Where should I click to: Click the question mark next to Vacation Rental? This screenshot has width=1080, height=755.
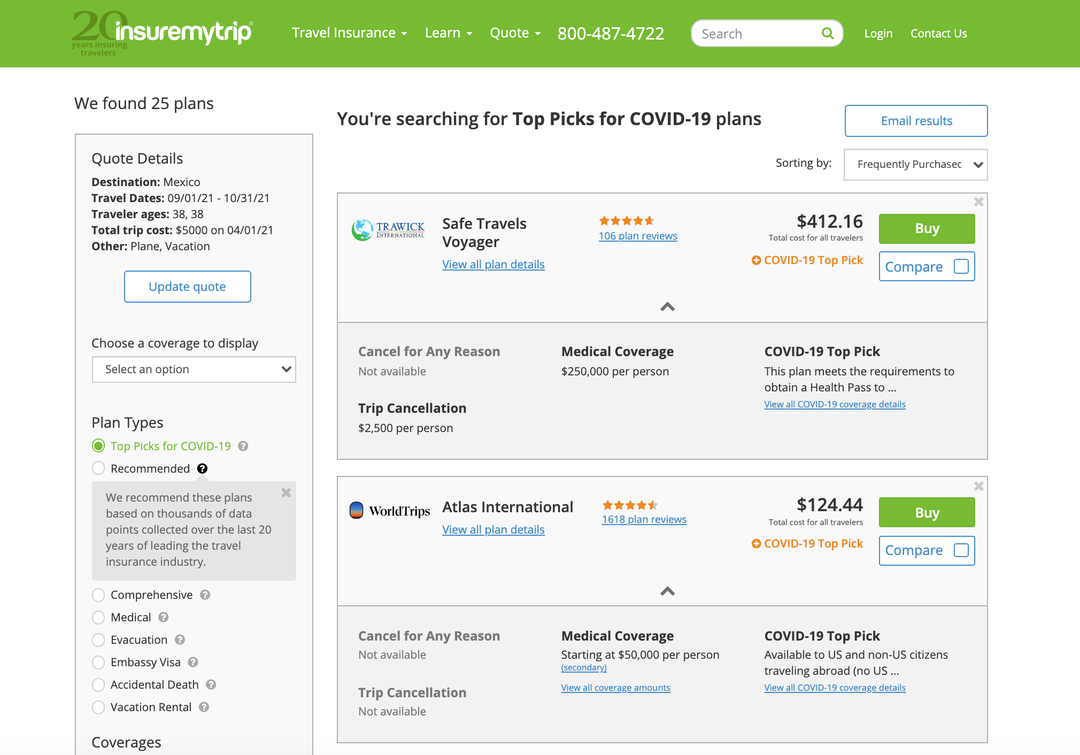(x=203, y=707)
